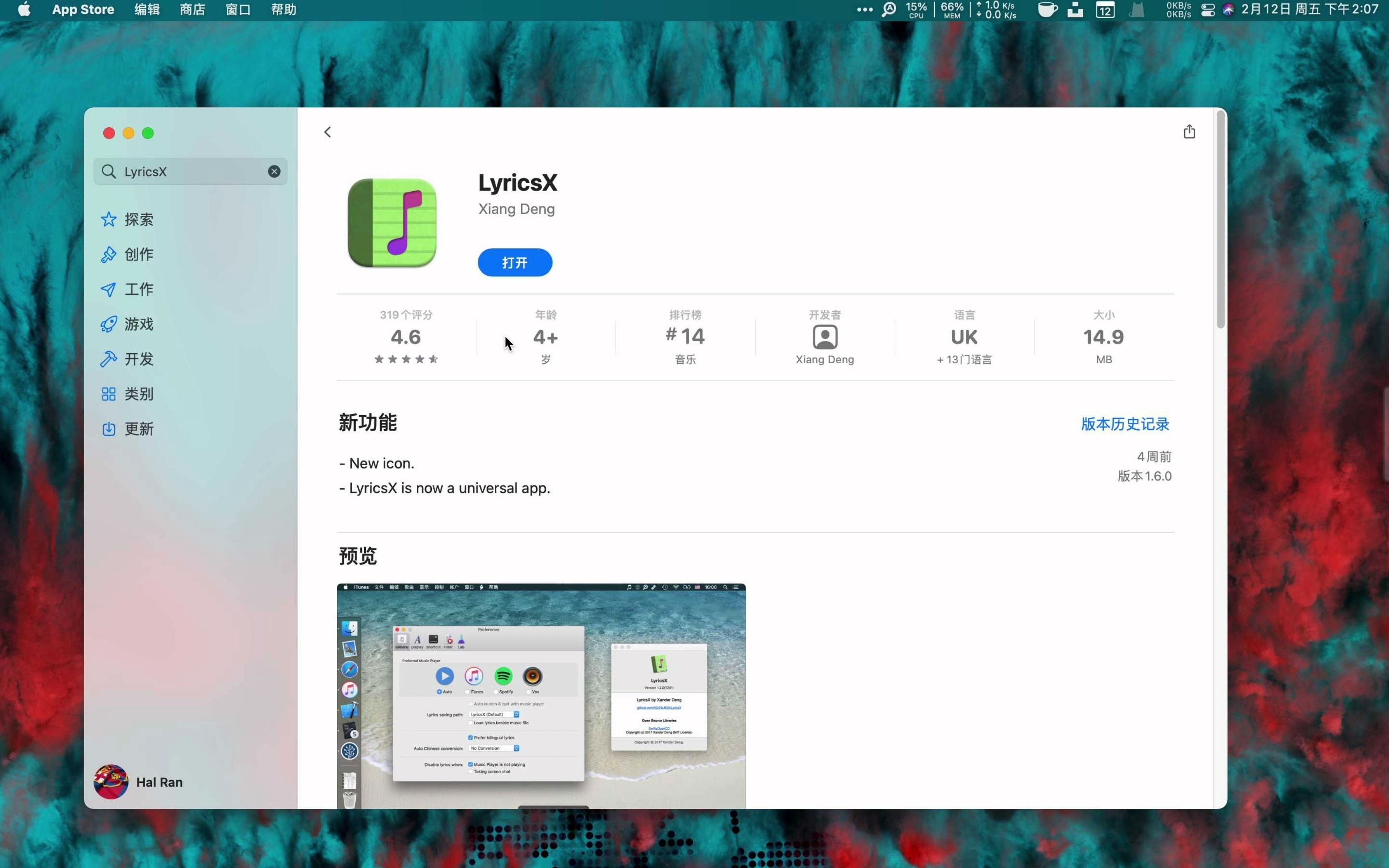1389x868 pixels.
Task: Click the network speed K/s indicator
Action: [x=996, y=10]
